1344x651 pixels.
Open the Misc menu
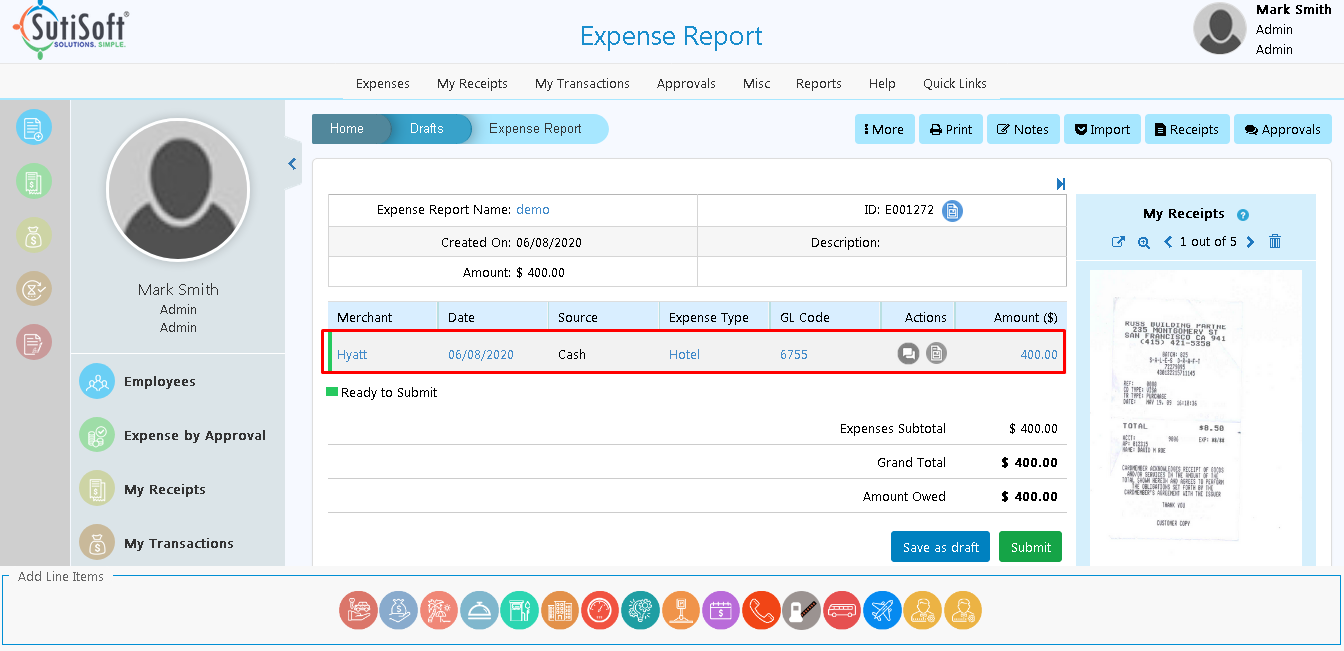coord(757,84)
